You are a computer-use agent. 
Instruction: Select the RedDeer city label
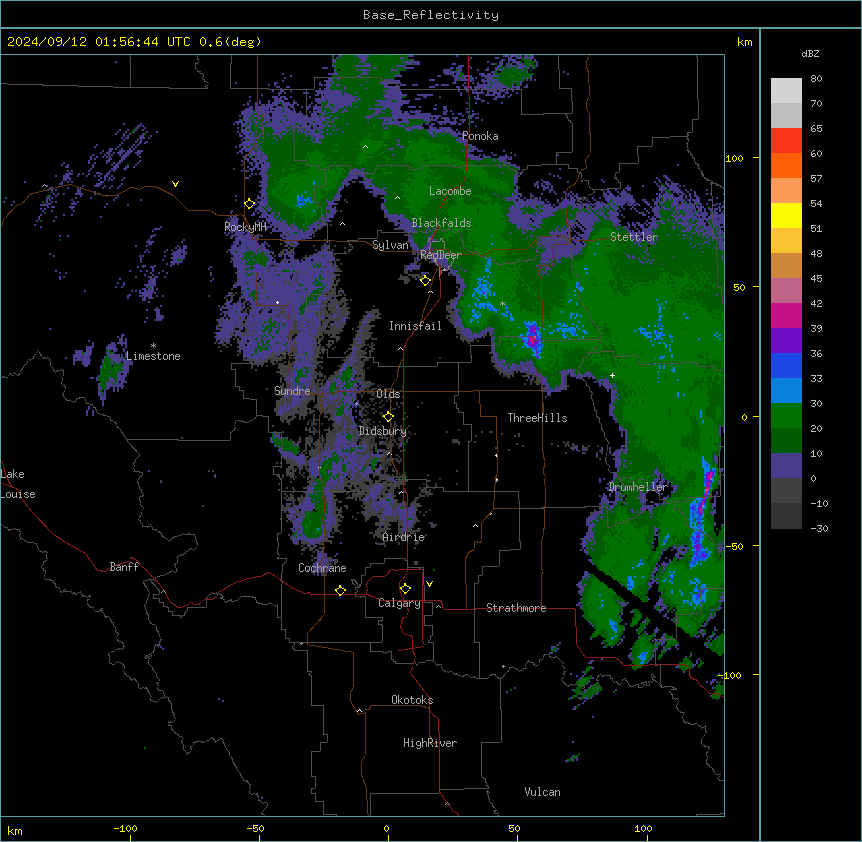(x=440, y=255)
